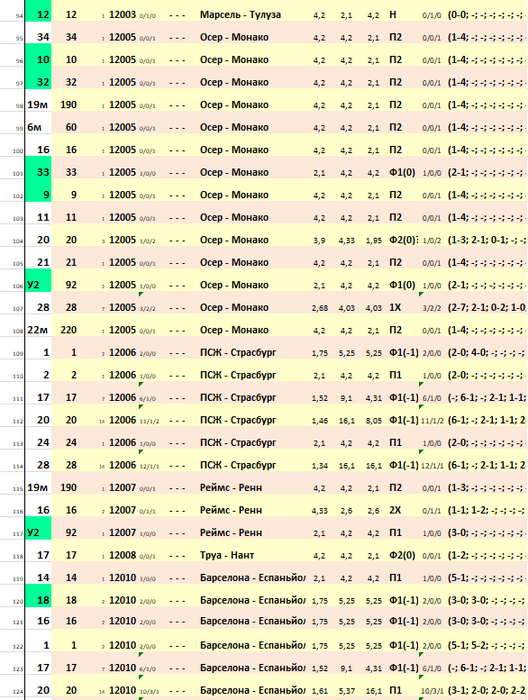
Task: Select the value 60 cell
Action: point(71,127)
